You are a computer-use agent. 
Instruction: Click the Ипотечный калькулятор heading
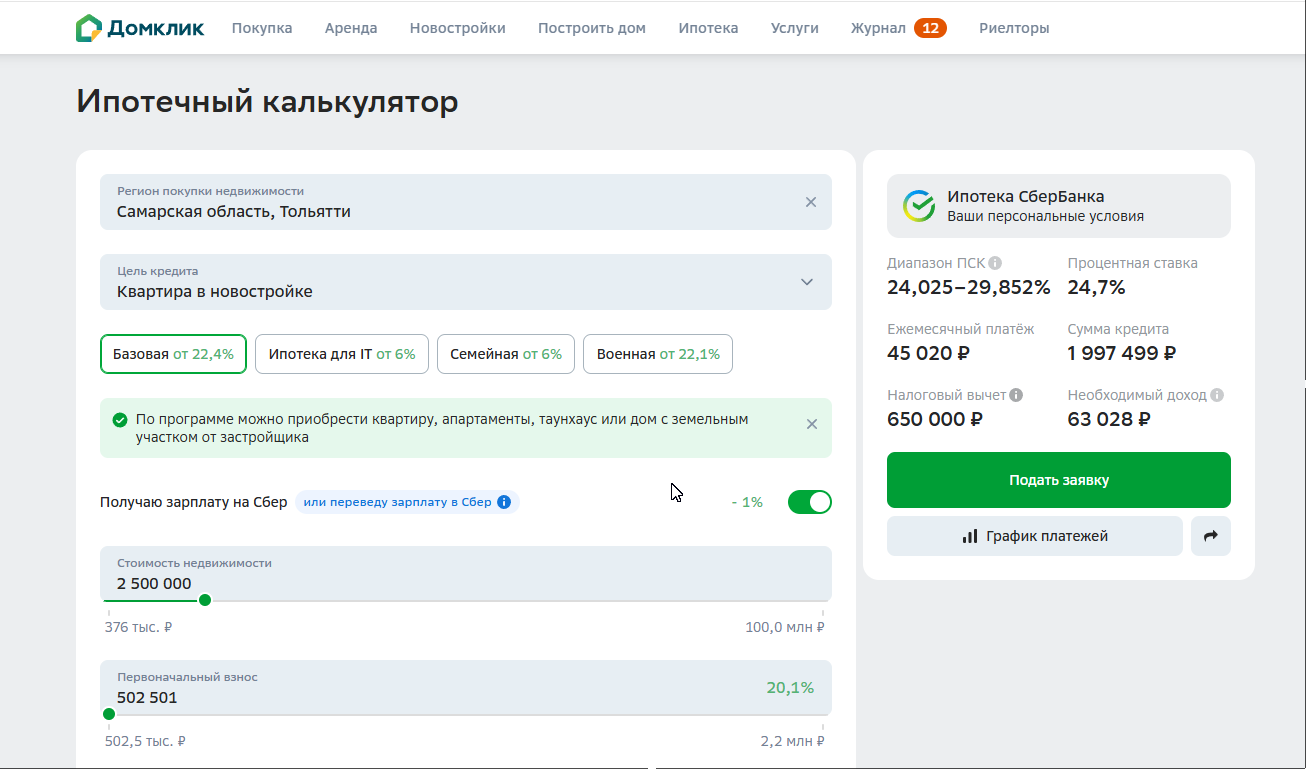pyautogui.click(x=267, y=102)
